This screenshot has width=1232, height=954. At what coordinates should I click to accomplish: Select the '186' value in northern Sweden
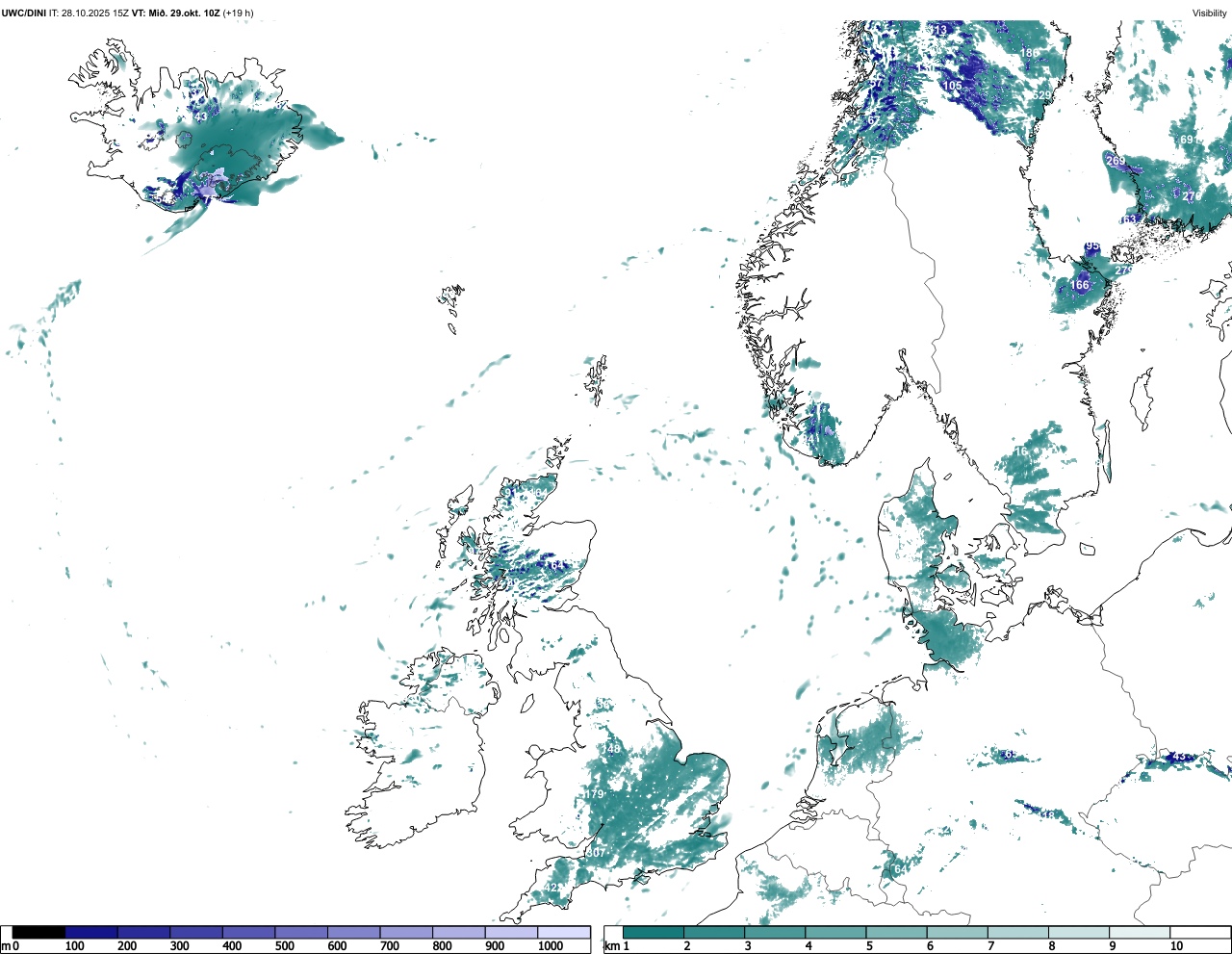tap(1030, 53)
